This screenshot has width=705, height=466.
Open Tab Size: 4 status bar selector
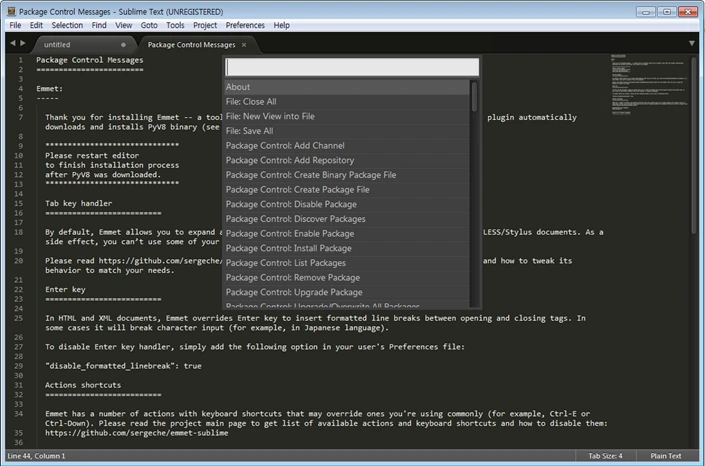coord(605,456)
